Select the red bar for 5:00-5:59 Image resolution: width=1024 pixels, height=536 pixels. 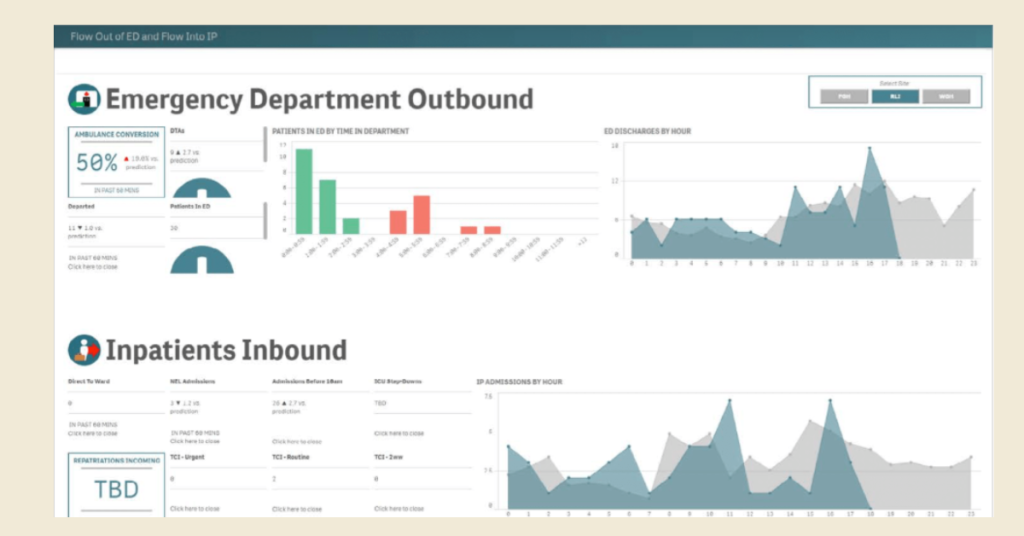pos(422,215)
